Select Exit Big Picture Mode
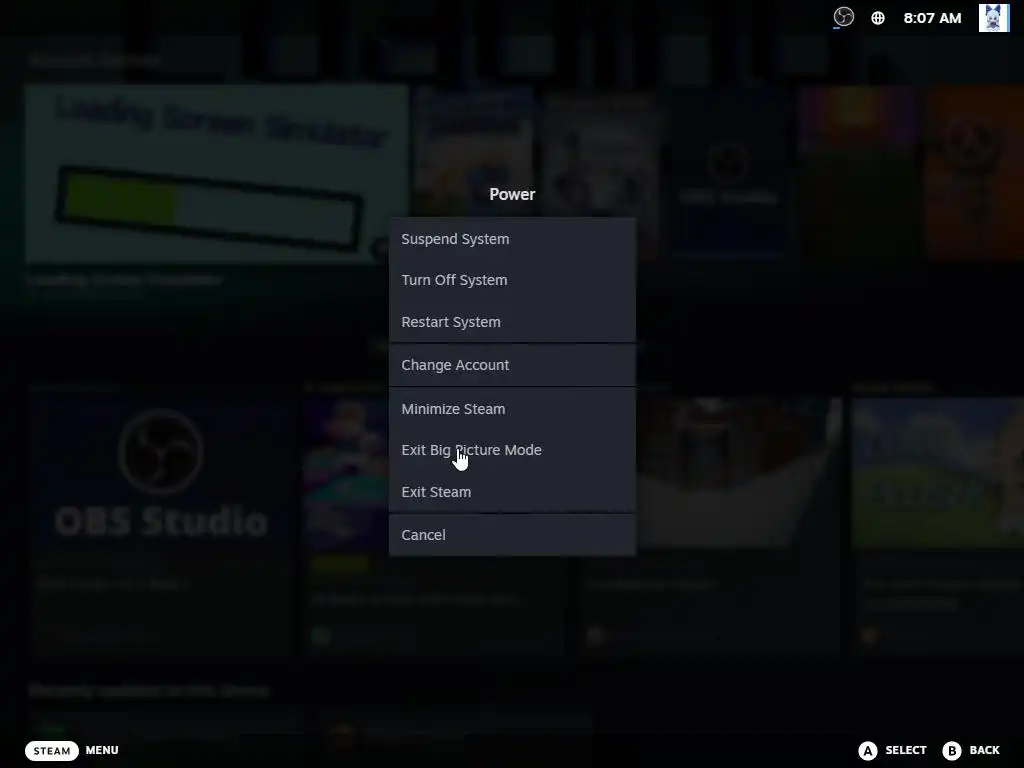 coord(512,450)
